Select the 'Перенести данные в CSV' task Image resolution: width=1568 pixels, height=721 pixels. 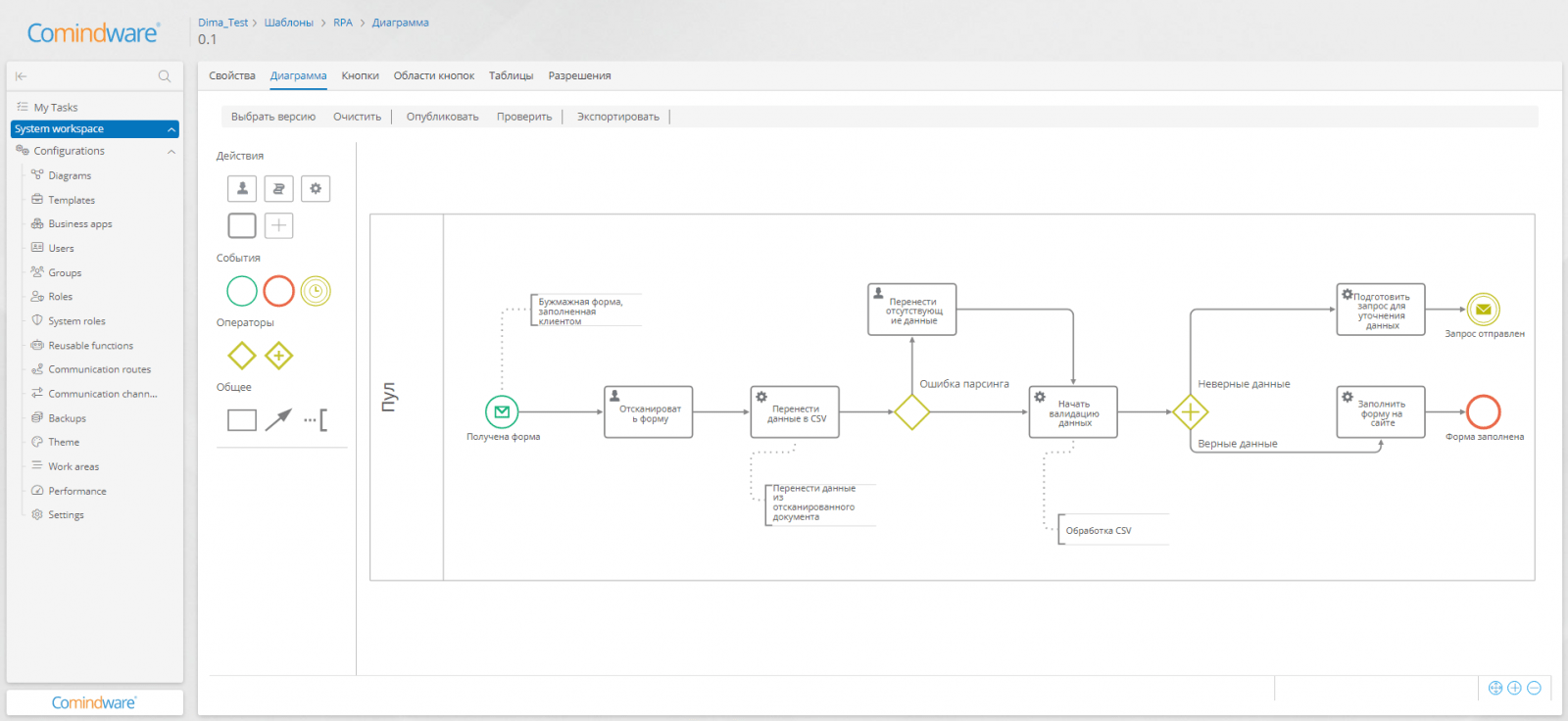[795, 412]
